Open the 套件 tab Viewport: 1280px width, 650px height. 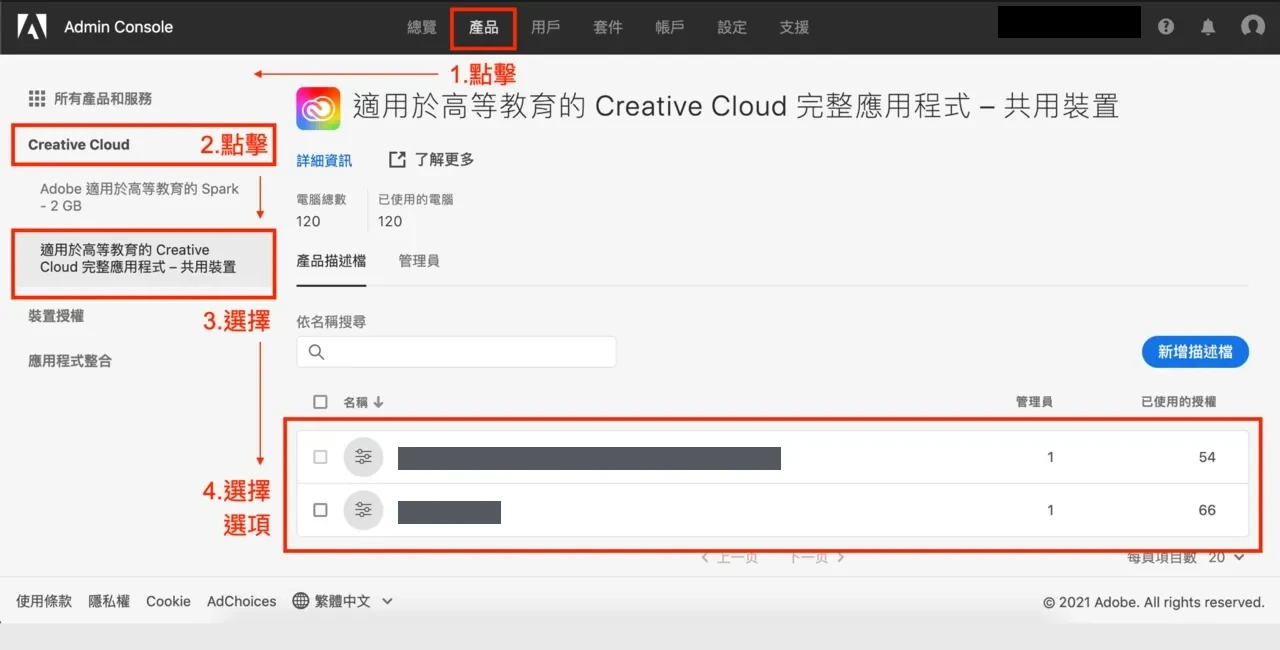(x=608, y=27)
